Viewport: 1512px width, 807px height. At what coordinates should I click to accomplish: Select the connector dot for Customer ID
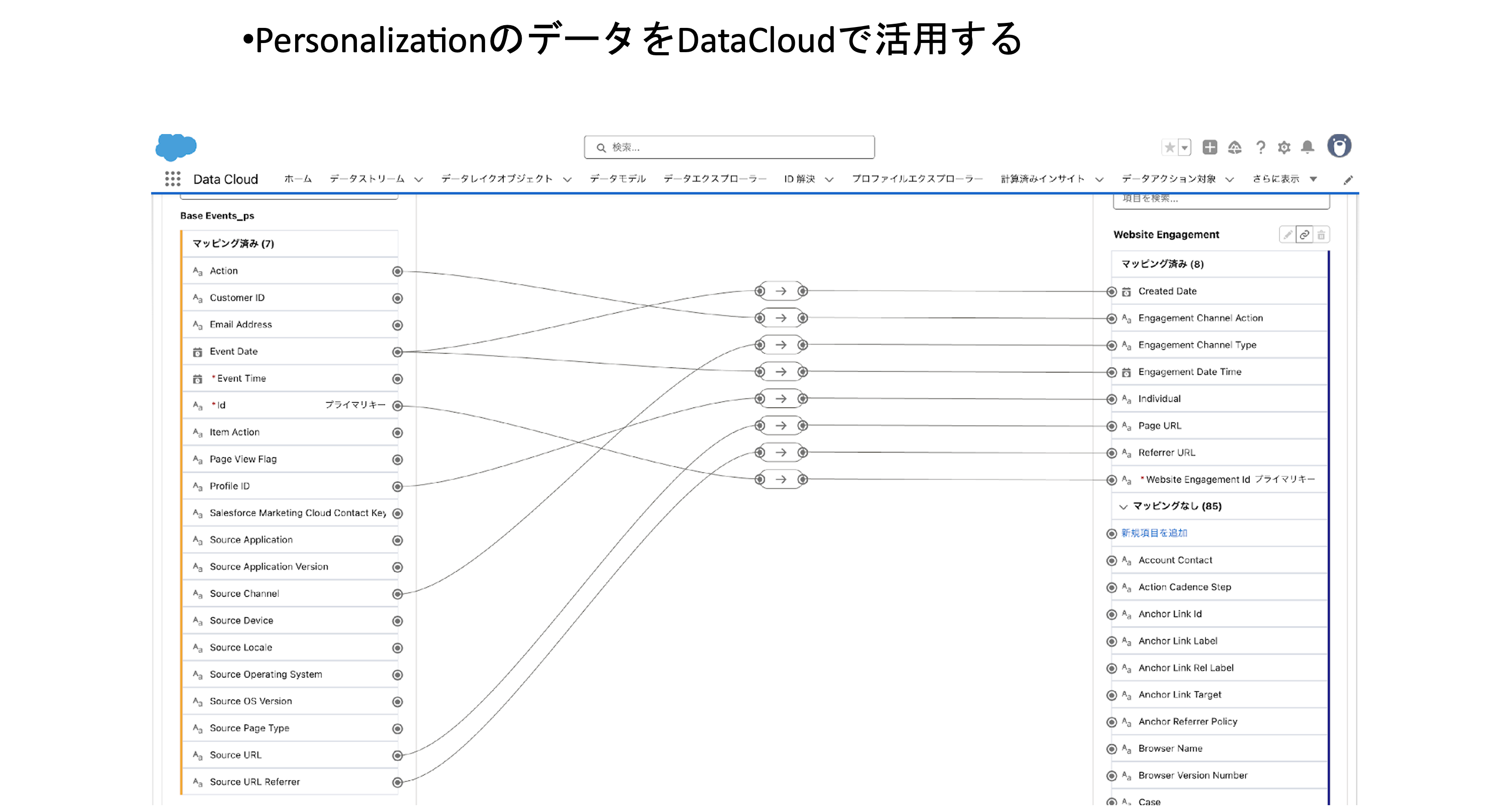(x=397, y=298)
